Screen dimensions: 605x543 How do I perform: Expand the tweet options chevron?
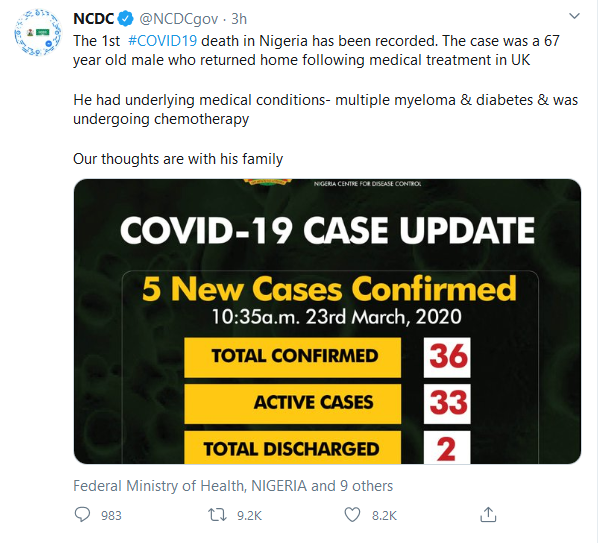click(x=574, y=17)
